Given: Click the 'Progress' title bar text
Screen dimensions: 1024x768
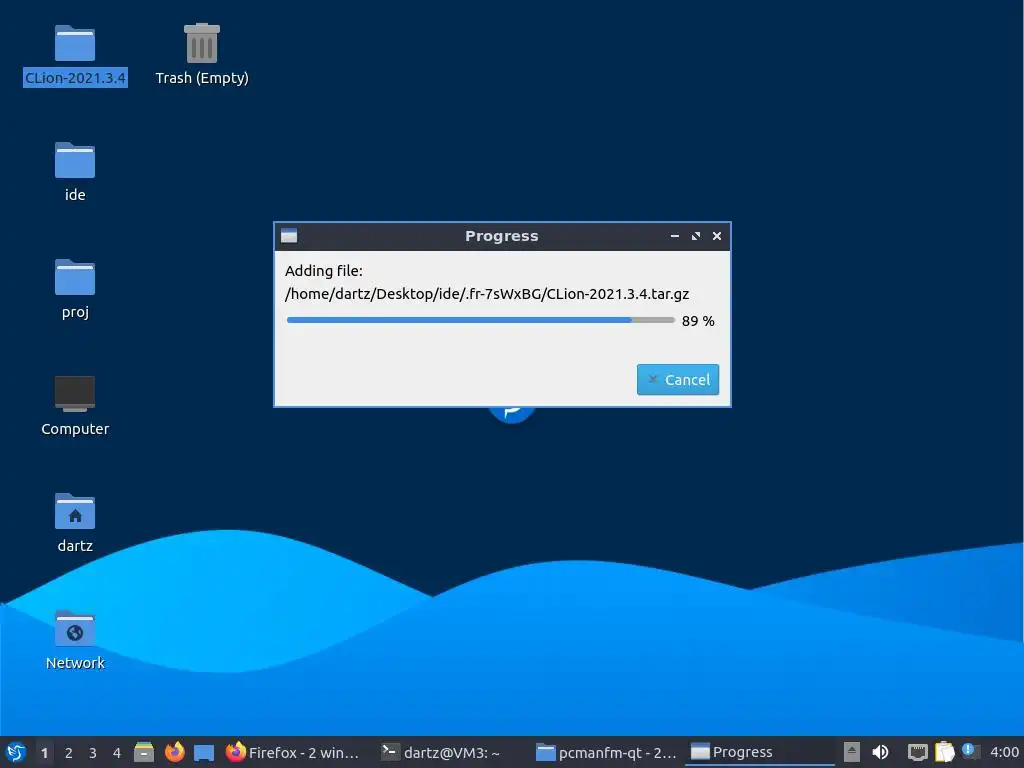Looking at the screenshot, I should coord(502,236).
